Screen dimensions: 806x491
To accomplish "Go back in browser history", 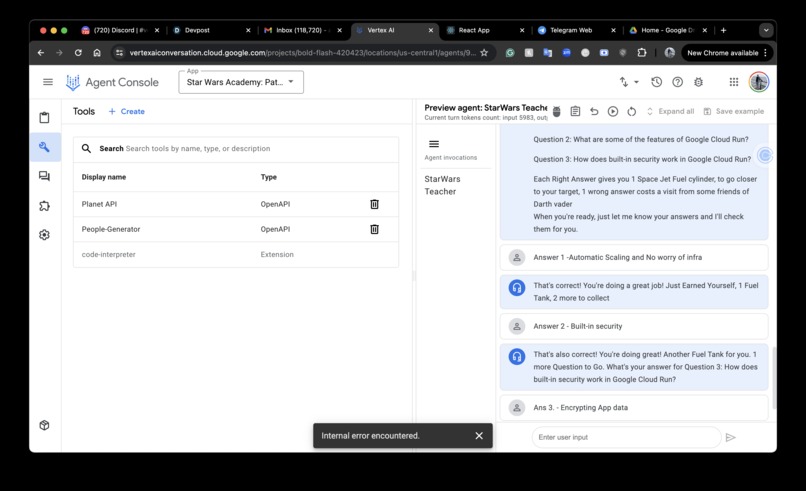I will point(41,53).
